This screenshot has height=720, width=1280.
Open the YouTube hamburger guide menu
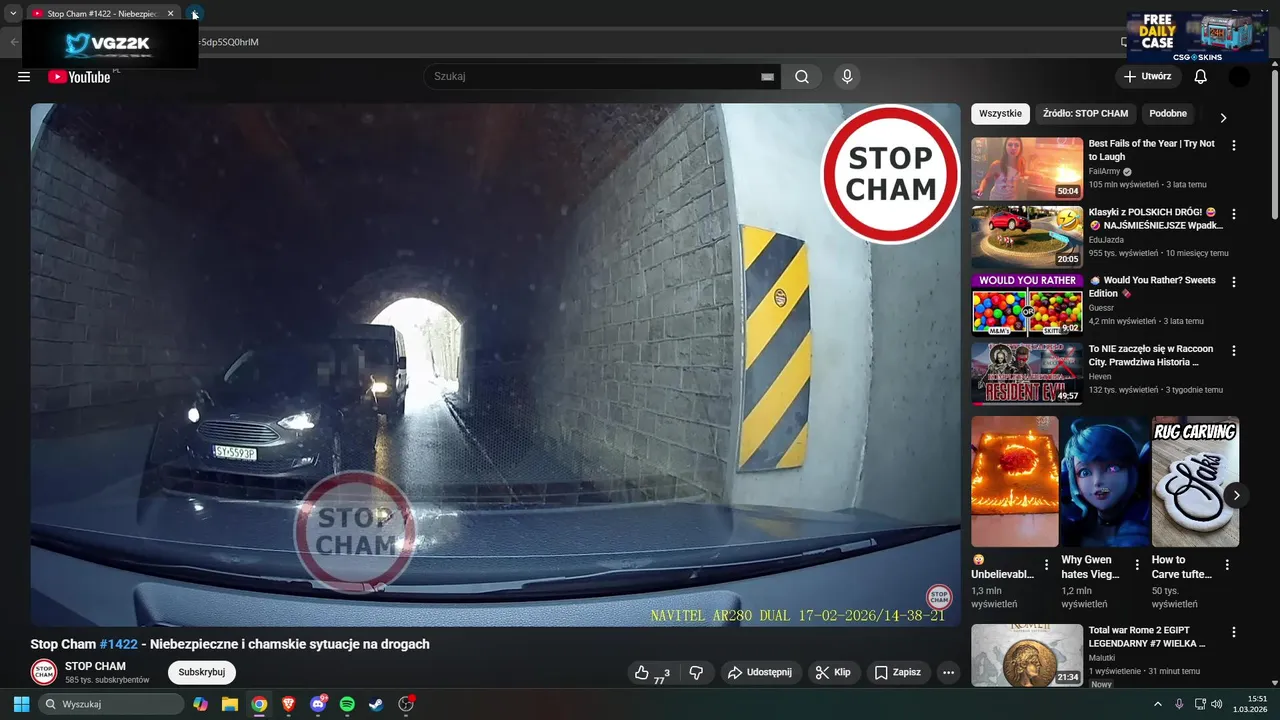[24, 77]
